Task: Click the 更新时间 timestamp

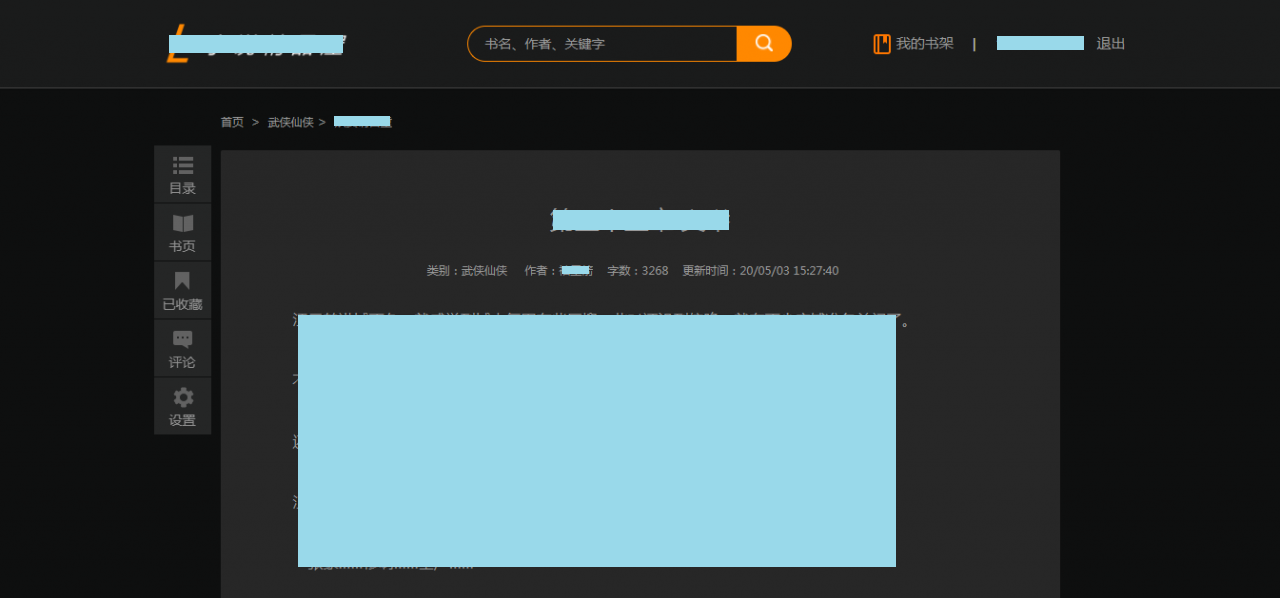Action: tap(788, 271)
